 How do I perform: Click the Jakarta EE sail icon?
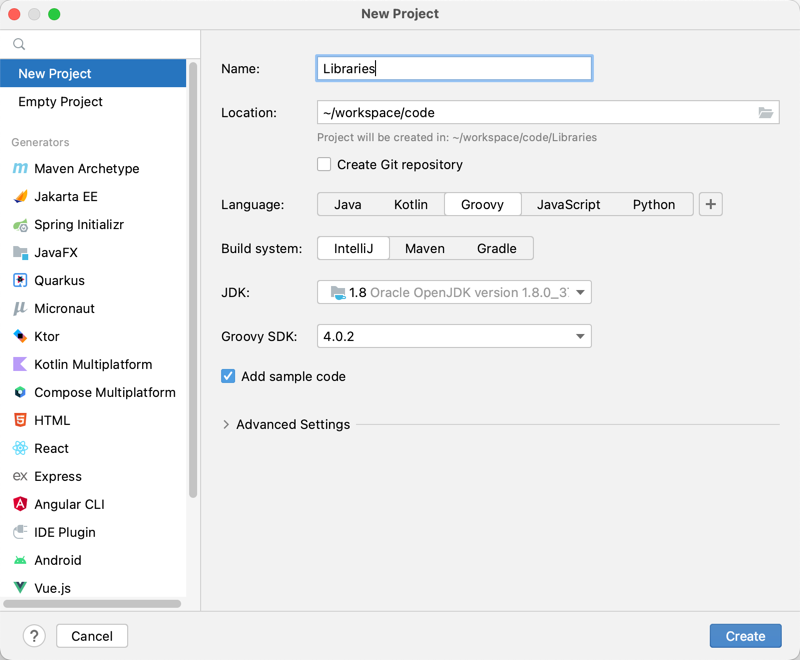tap(20, 196)
